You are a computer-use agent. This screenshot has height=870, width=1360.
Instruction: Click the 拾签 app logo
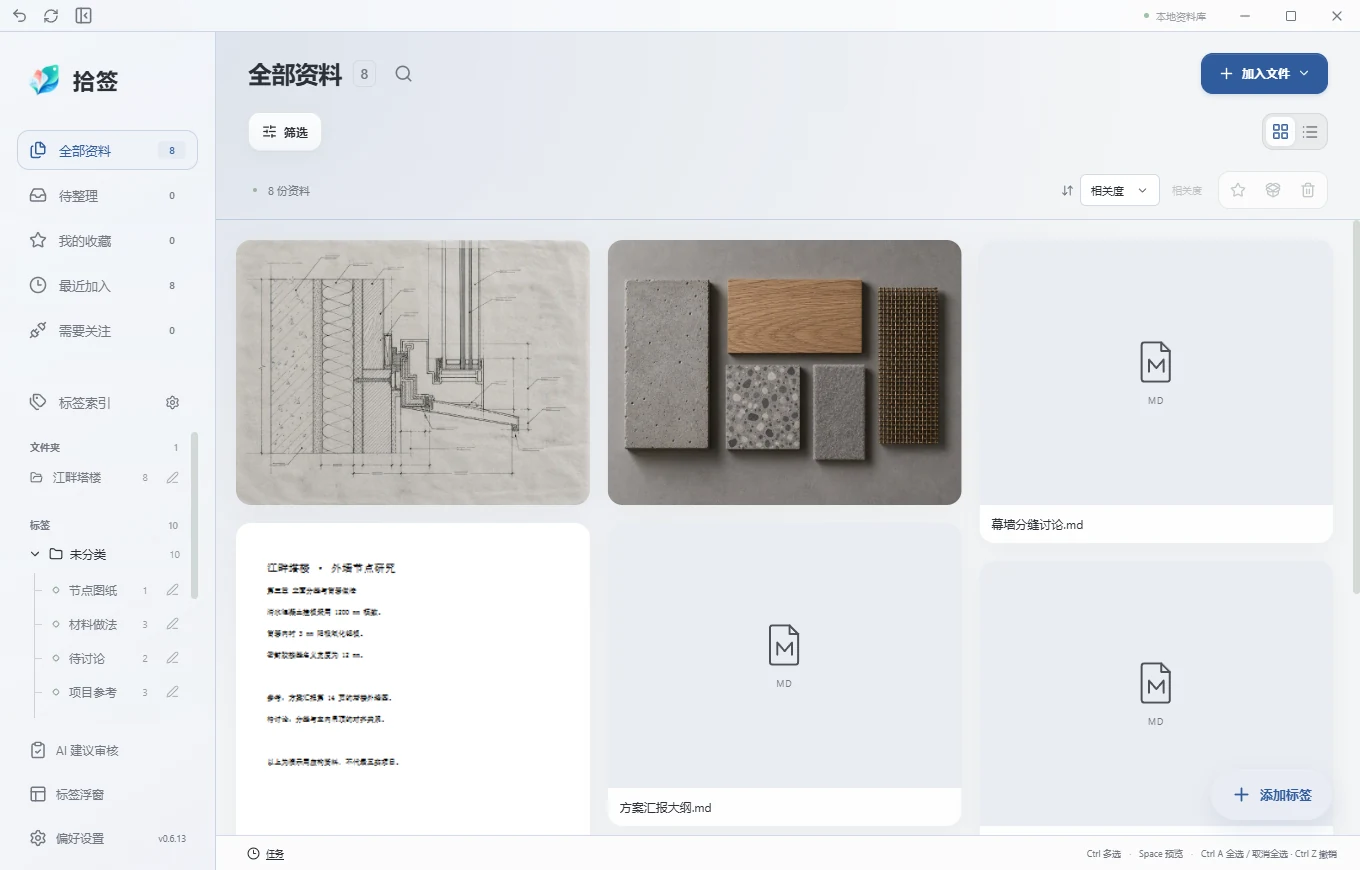tap(45, 81)
